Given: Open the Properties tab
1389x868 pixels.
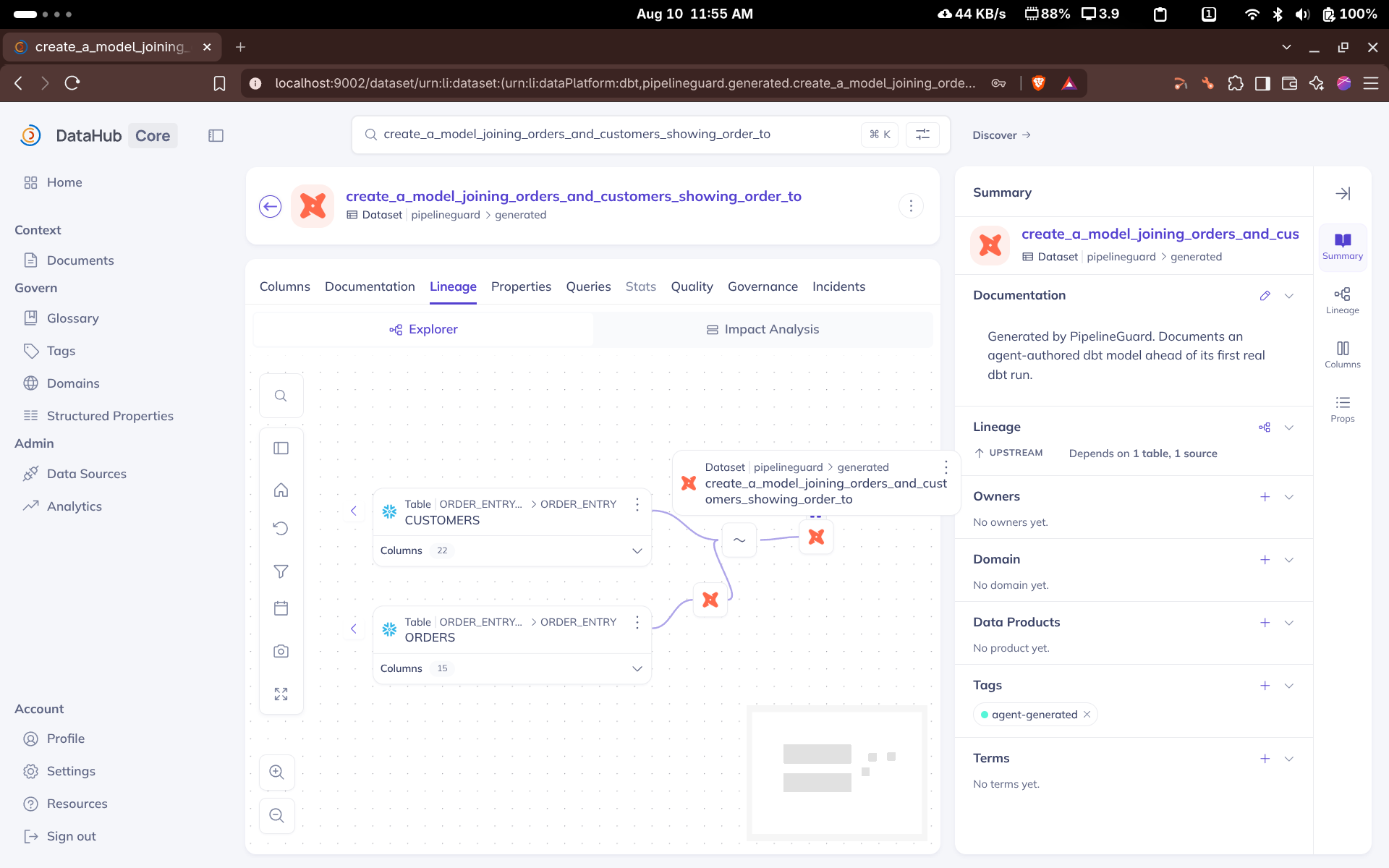Looking at the screenshot, I should pyautogui.click(x=521, y=286).
